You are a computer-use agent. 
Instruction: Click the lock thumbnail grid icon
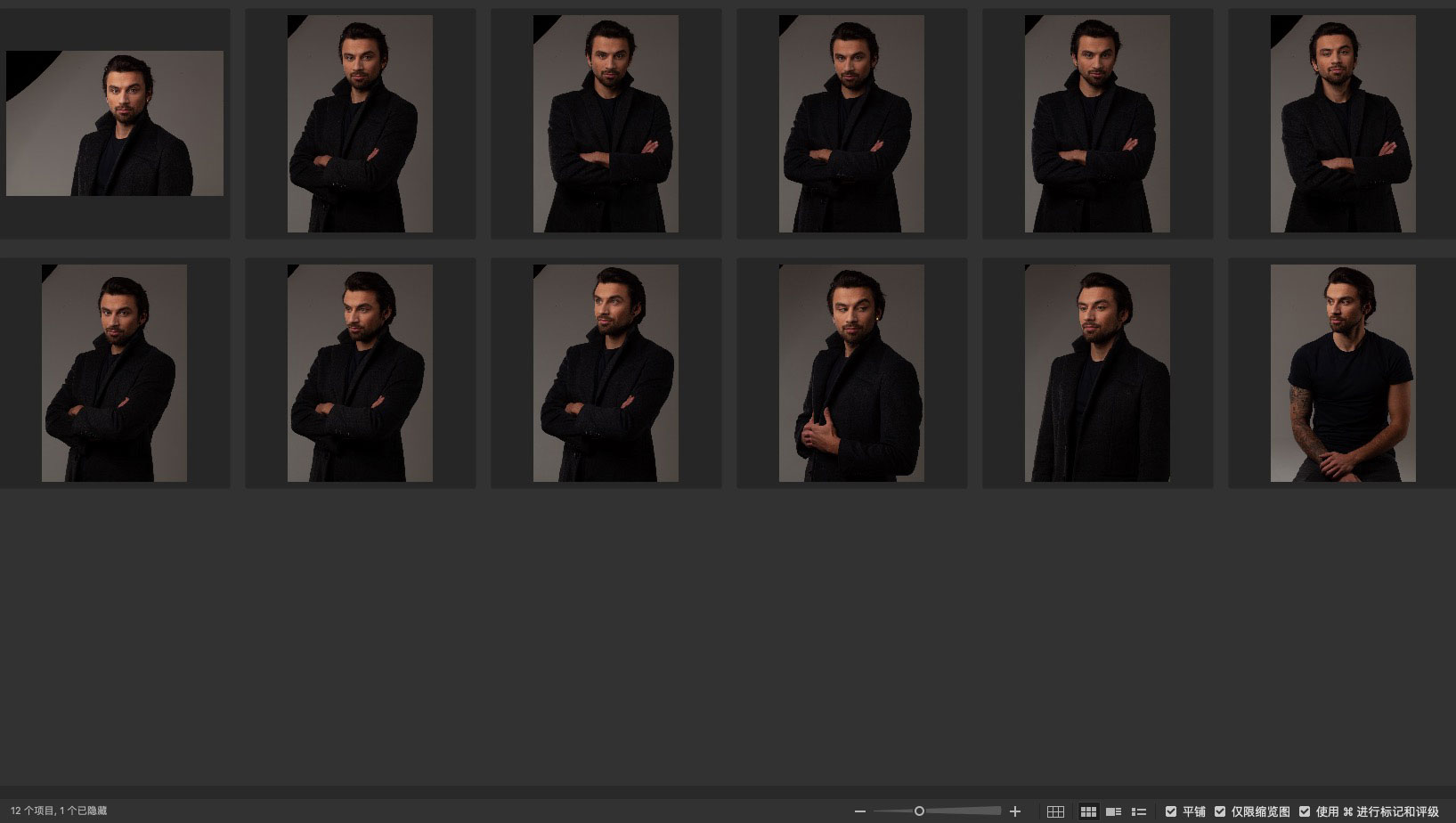point(1055,811)
